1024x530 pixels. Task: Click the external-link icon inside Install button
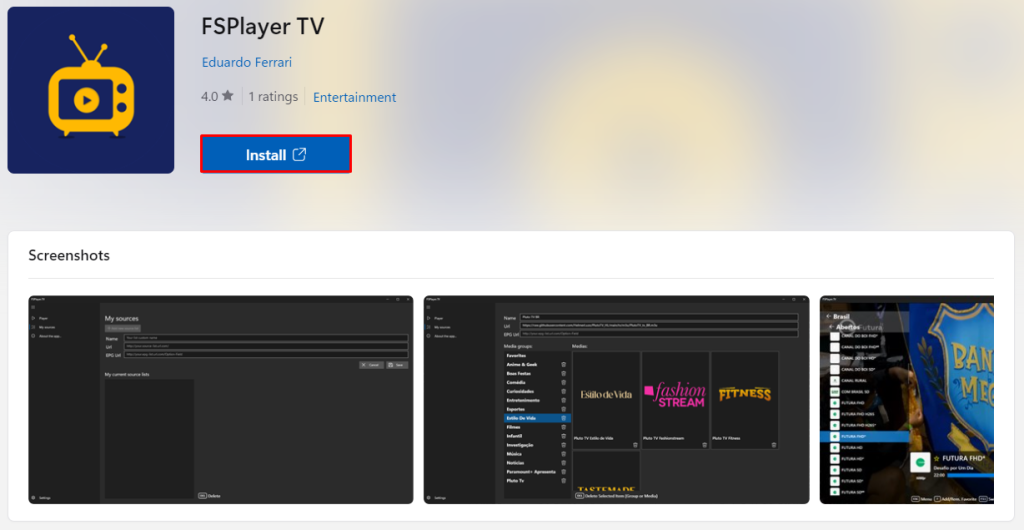pos(300,154)
